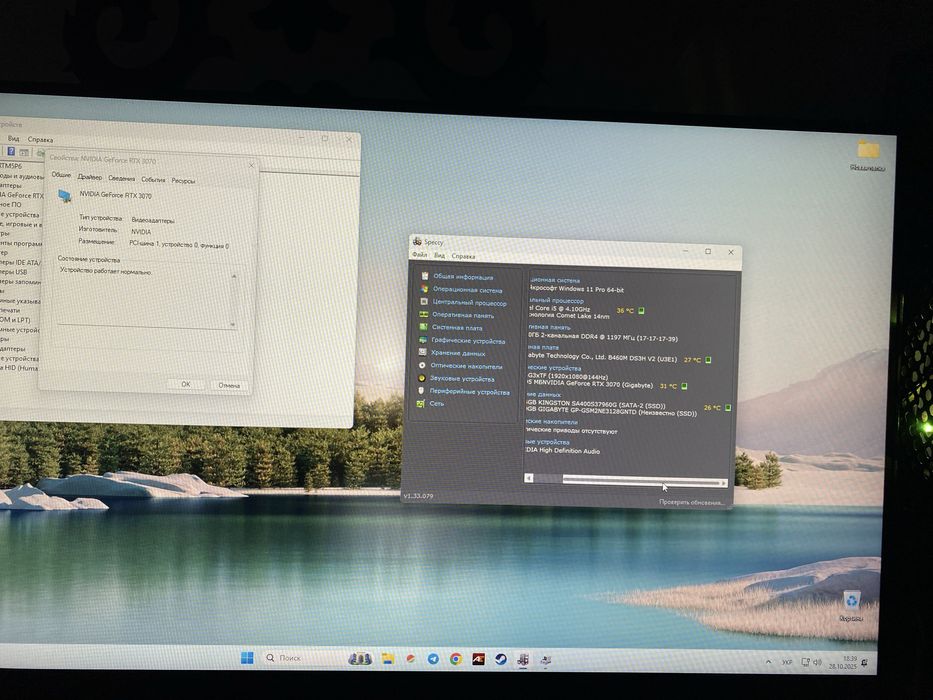Open the Вид menu in Device Manager
Screen dimensions: 933x700
[x=13, y=139]
